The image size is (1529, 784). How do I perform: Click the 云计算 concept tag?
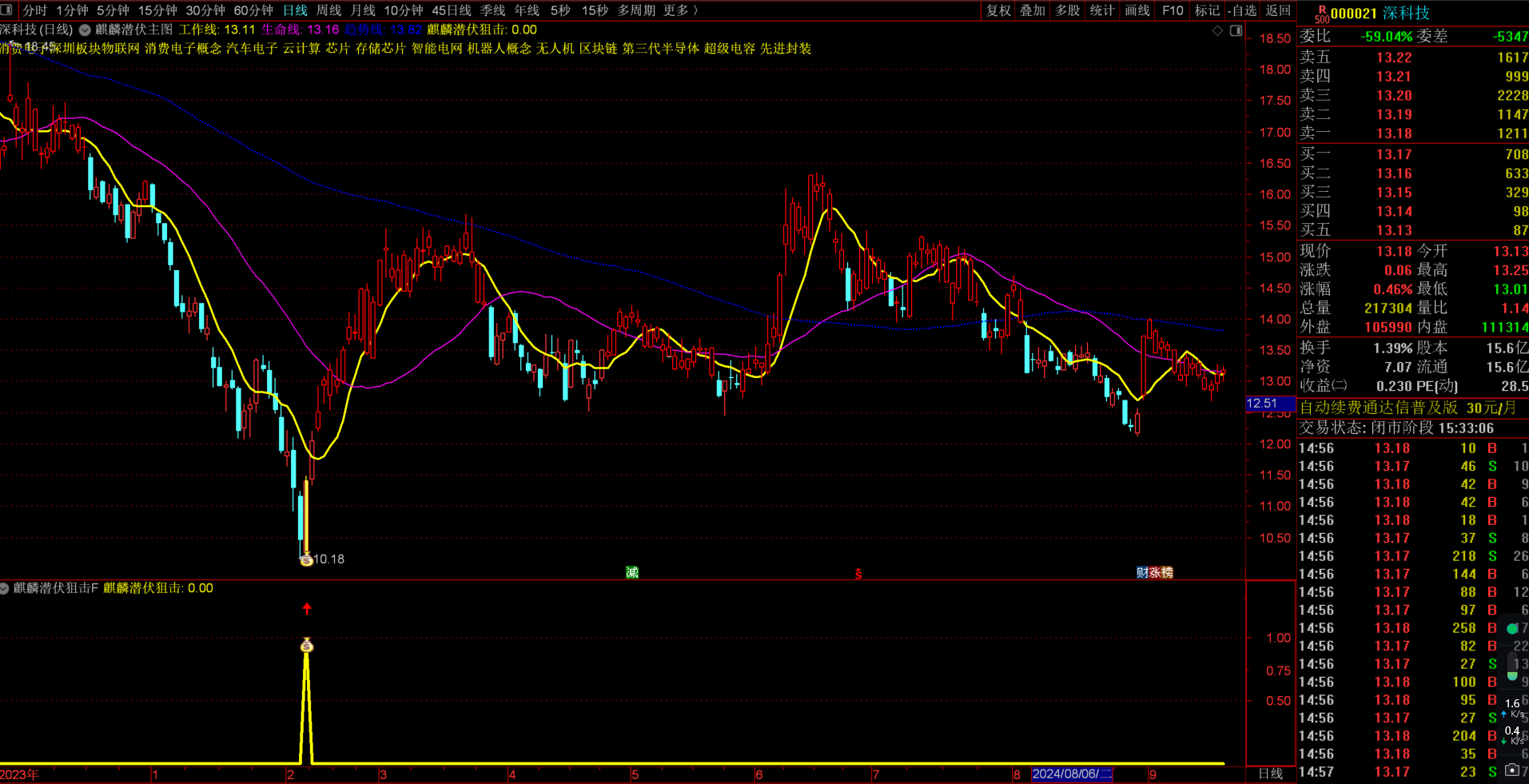301,49
